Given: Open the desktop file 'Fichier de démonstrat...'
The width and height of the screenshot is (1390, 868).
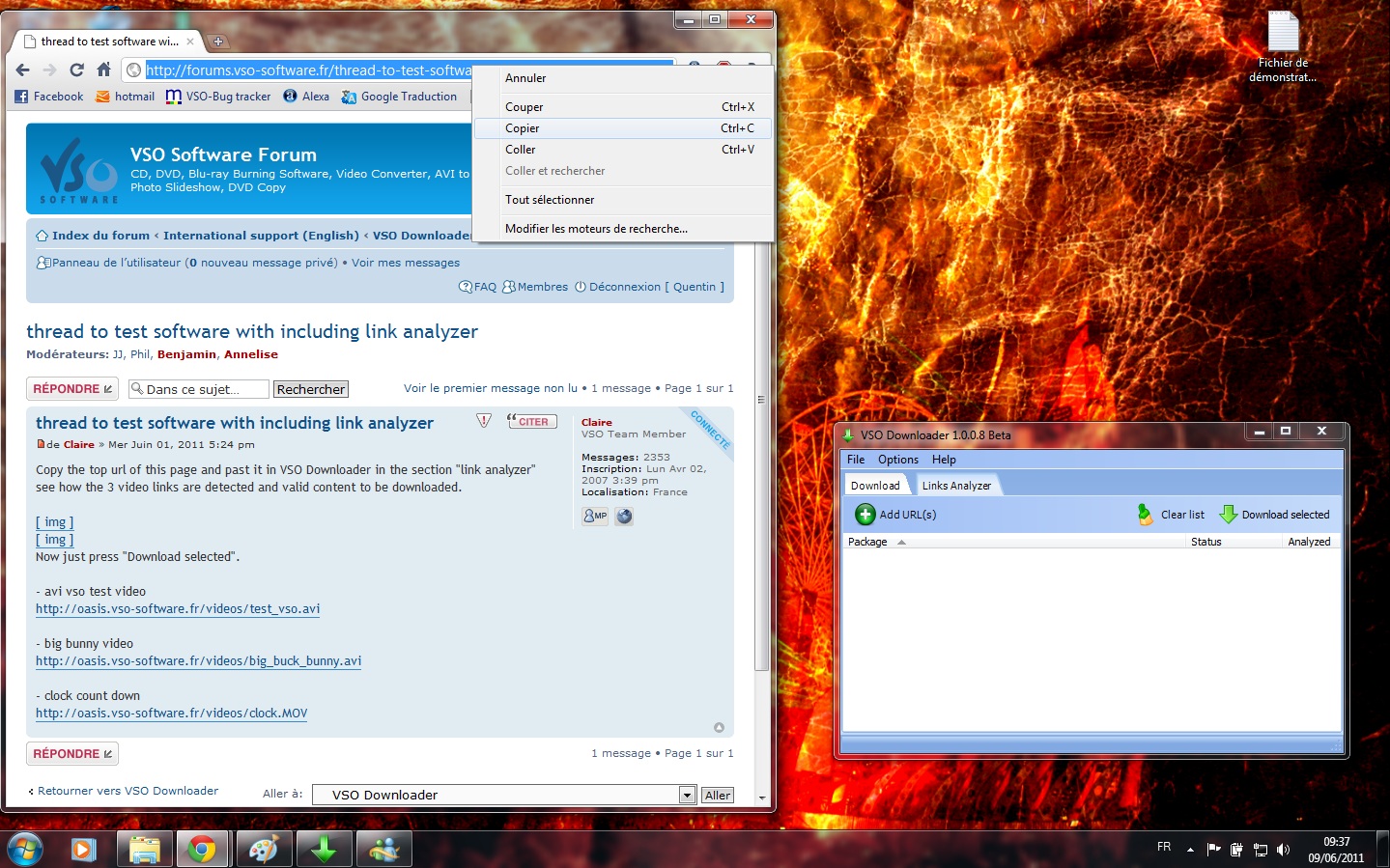Looking at the screenshot, I should point(1283,47).
